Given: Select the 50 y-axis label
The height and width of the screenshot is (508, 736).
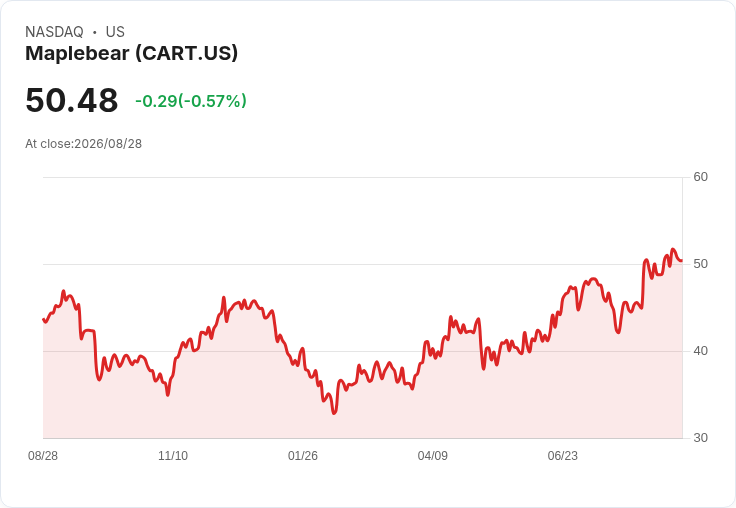Looking at the screenshot, I should click(x=700, y=264).
